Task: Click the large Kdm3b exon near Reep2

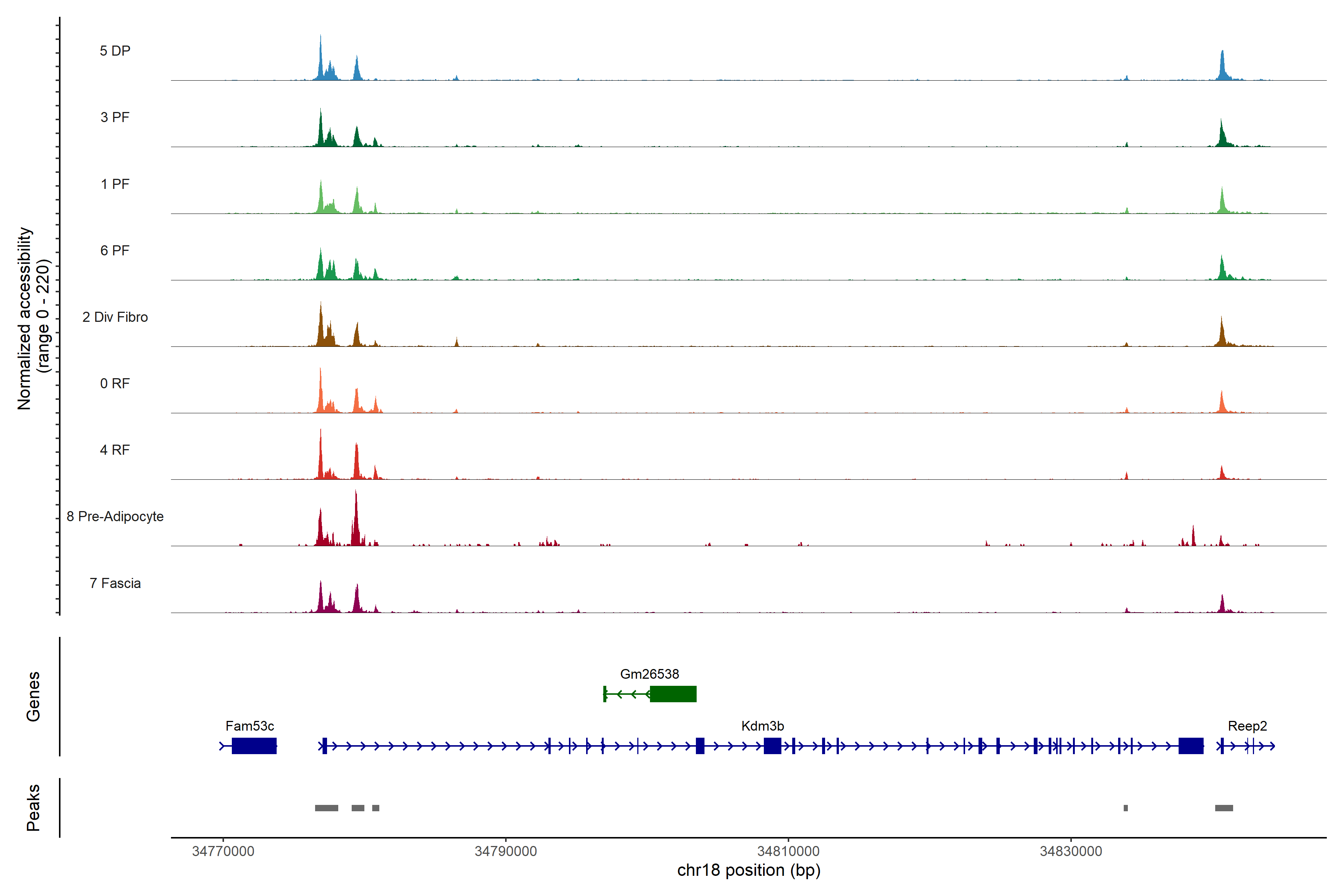Action: point(1191,746)
